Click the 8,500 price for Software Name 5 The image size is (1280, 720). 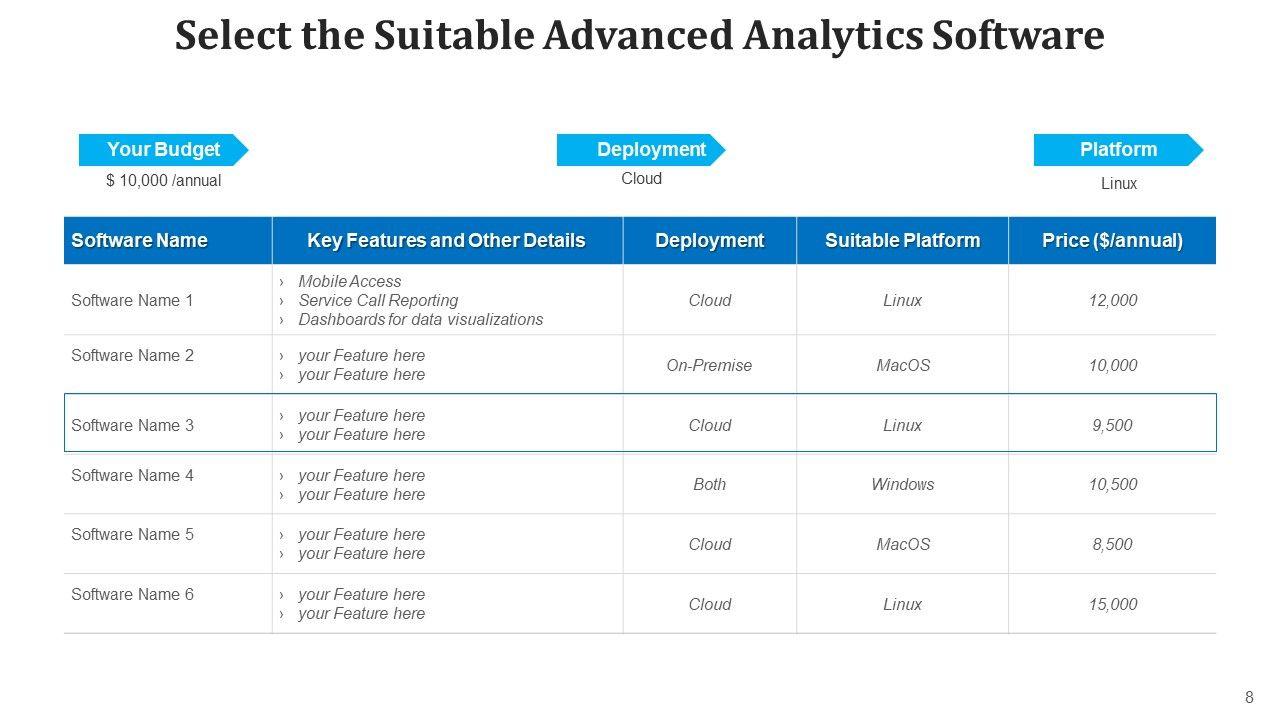(1112, 544)
